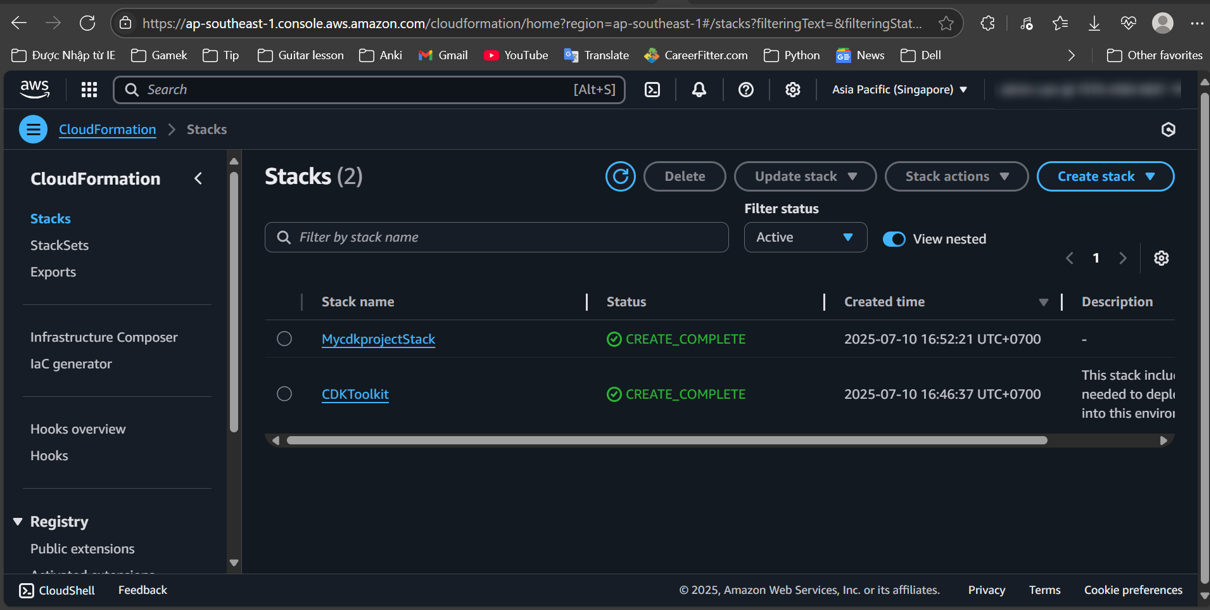Select the CDKToolkit radio button
1210x610 pixels.
(284, 393)
